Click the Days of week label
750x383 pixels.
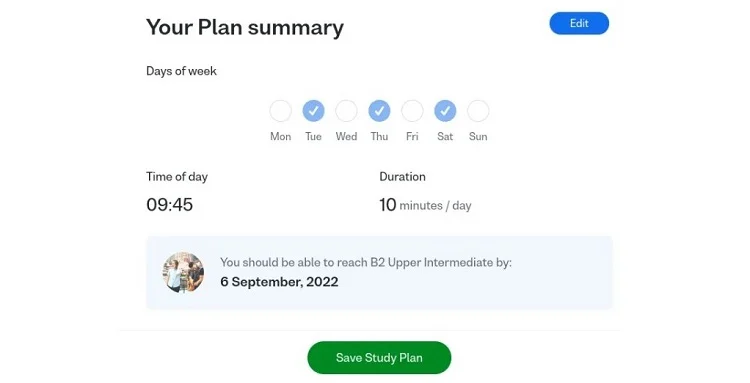[x=181, y=71]
